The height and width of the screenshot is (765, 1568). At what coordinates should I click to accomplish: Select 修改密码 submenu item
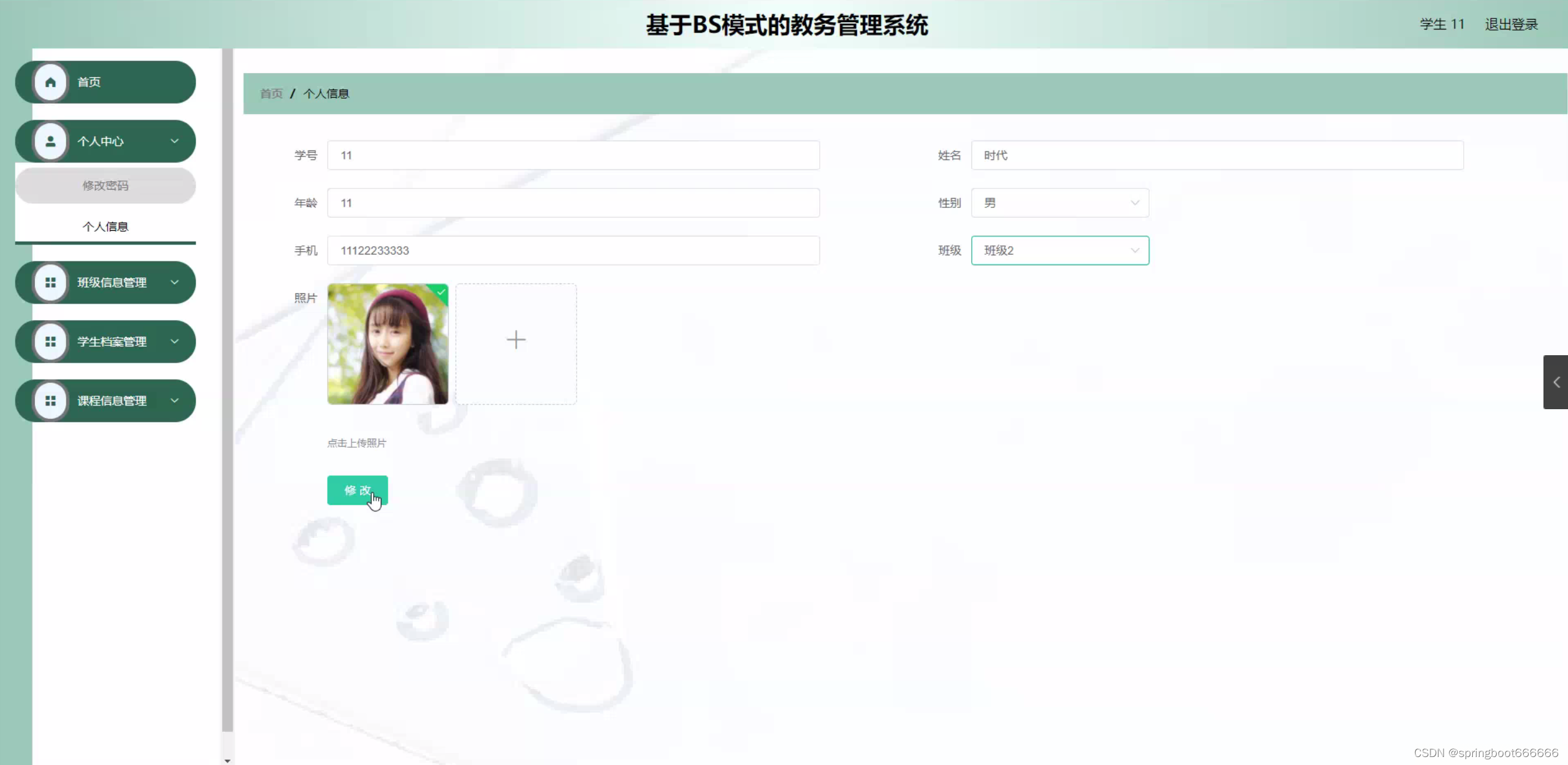tap(106, 185)
